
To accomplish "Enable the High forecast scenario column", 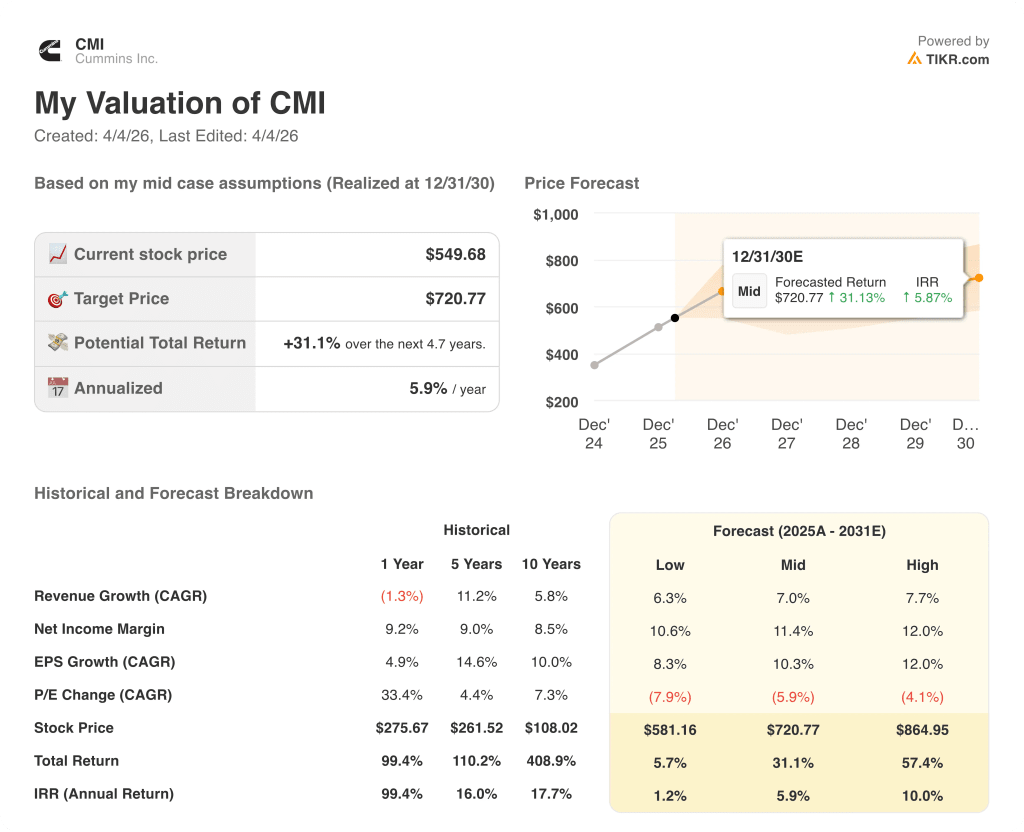I will tap(922, 565).
